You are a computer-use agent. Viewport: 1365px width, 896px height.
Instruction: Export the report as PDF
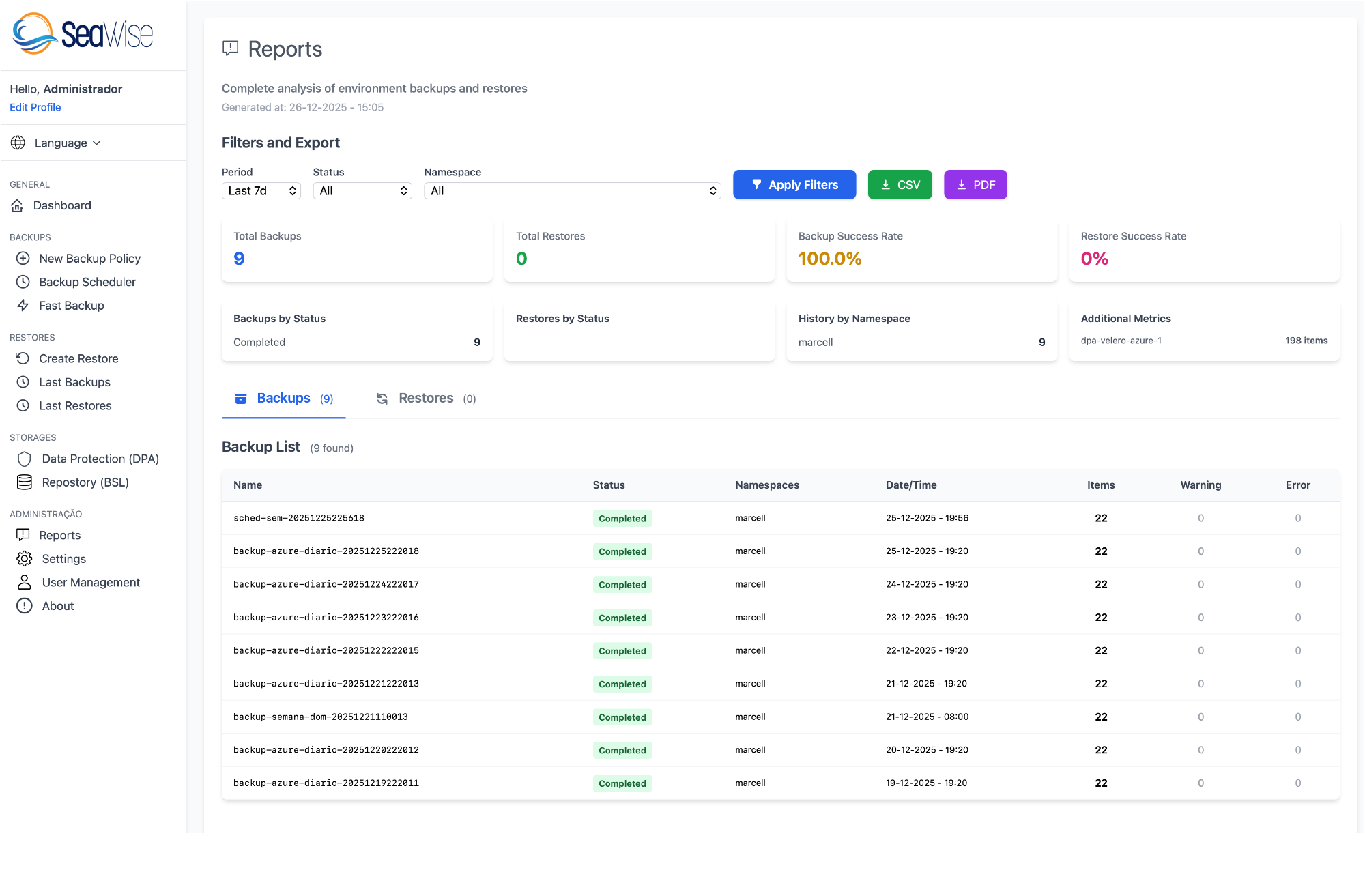(975, 184)
